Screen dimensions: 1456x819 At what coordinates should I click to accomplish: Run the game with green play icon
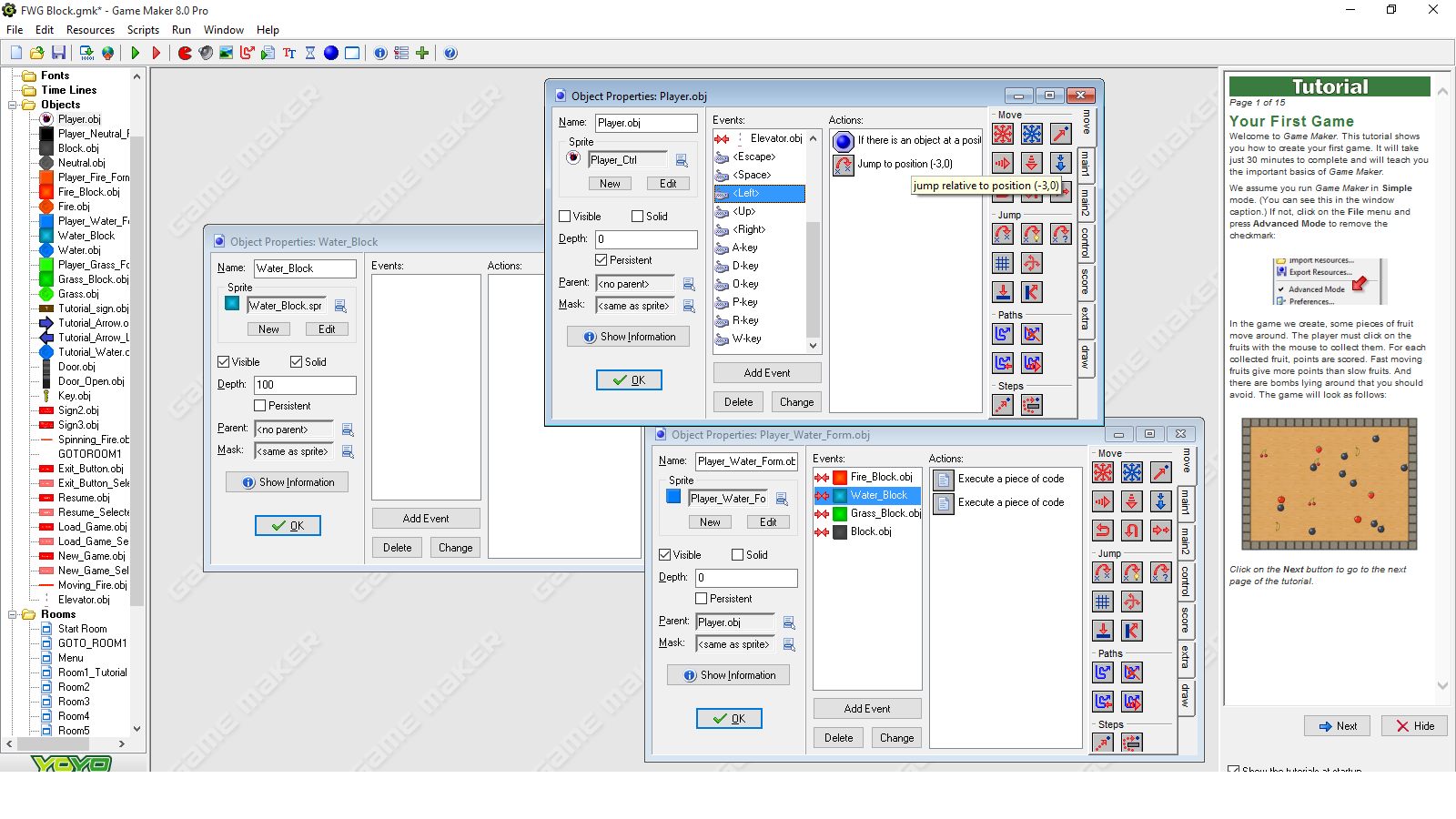coord(135,53)
